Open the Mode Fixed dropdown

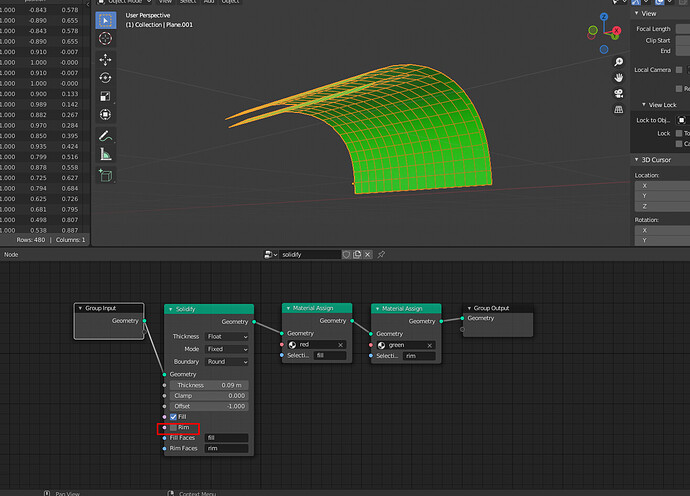pos(227,349)
